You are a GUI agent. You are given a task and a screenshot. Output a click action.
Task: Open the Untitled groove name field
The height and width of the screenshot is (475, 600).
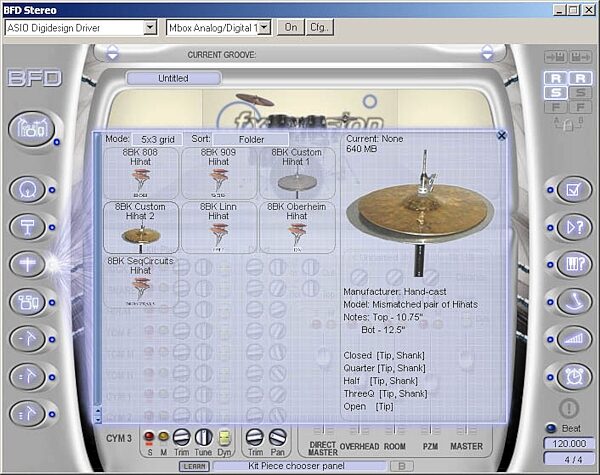[x=173, y=78]
